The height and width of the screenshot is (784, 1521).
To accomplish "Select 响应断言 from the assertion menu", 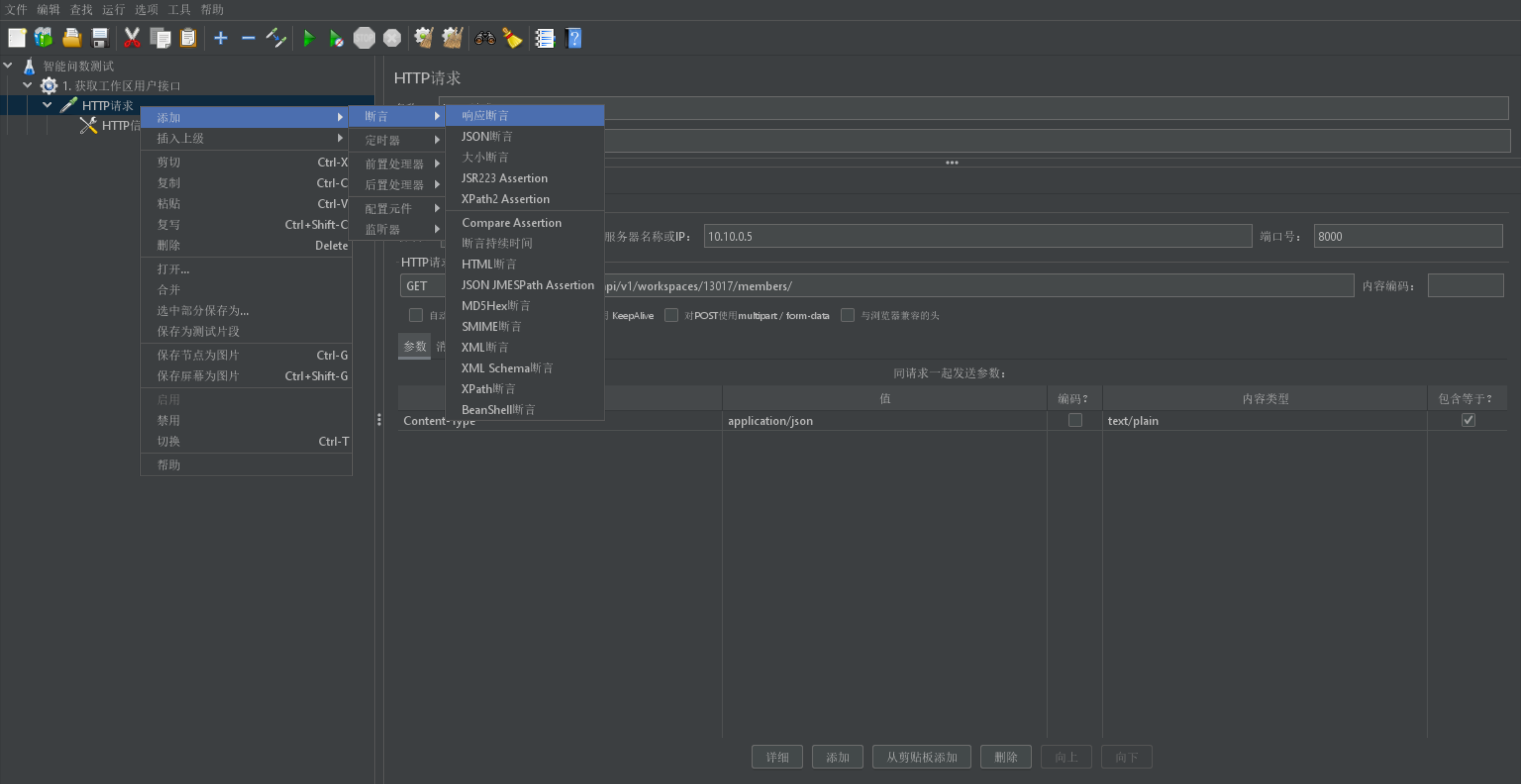I will tap(525, 116).
